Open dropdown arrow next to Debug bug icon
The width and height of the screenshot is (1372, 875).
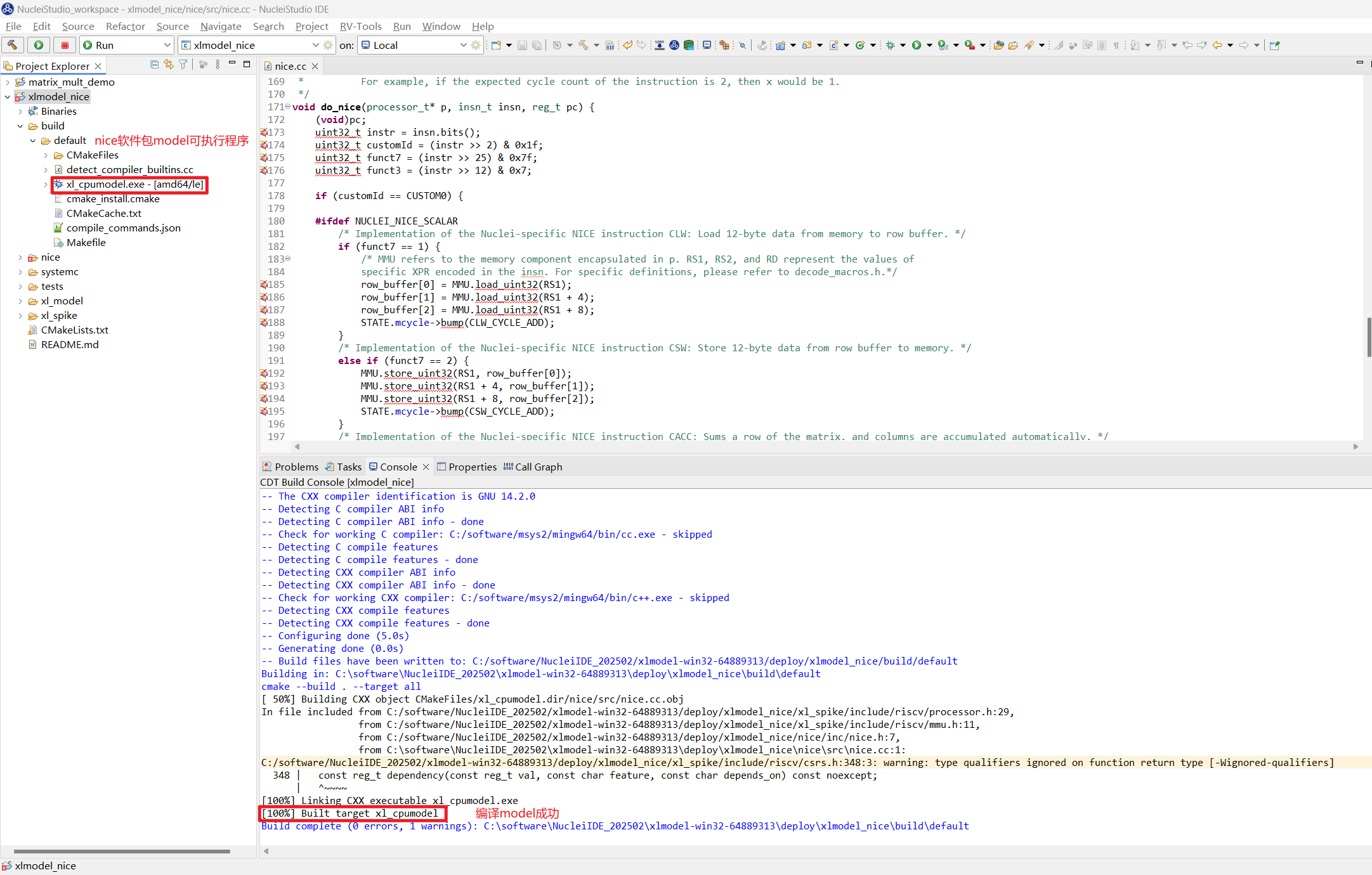pos(903,45)
